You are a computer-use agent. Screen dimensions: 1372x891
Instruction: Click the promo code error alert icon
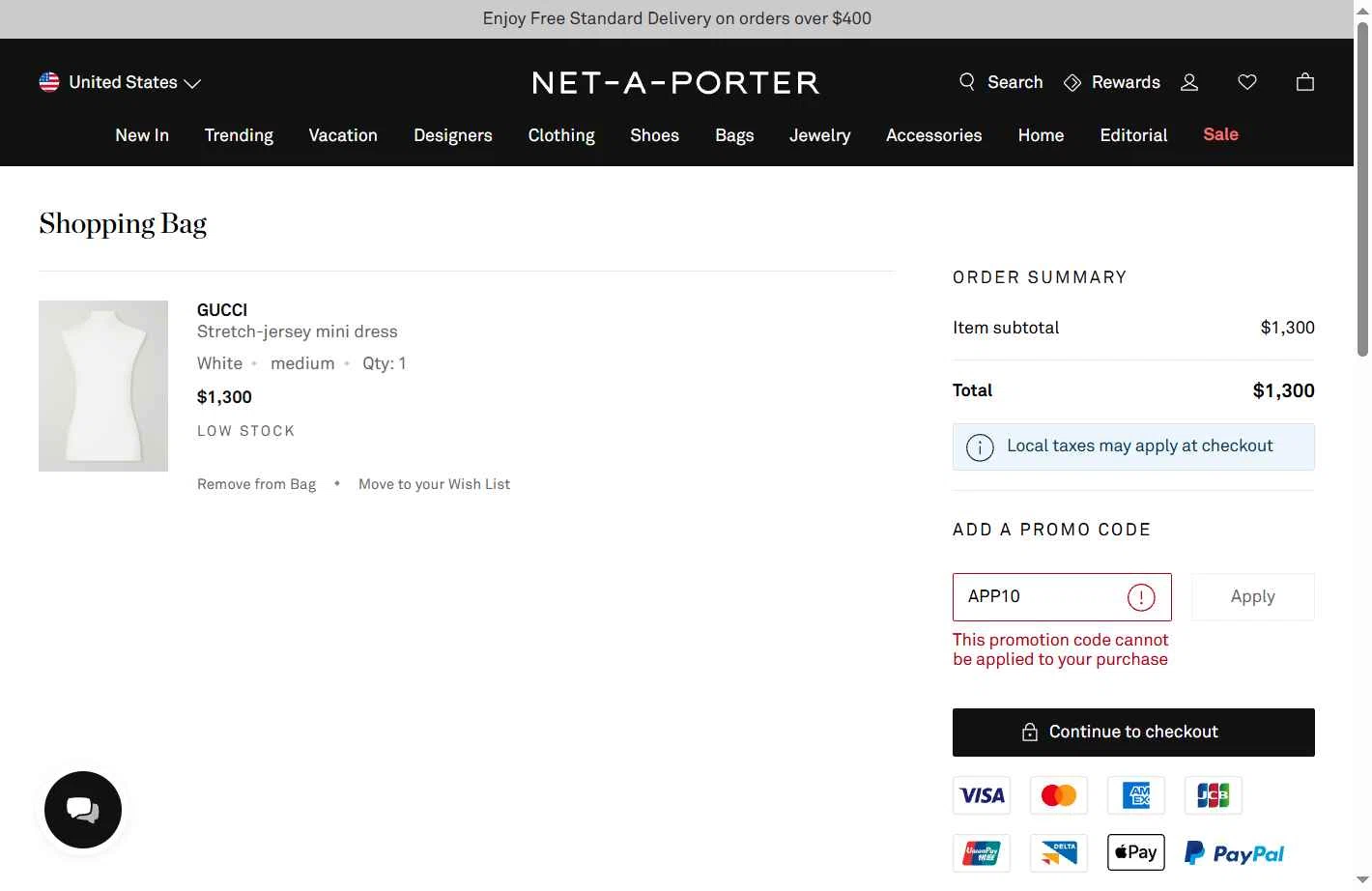(1141, 597)
